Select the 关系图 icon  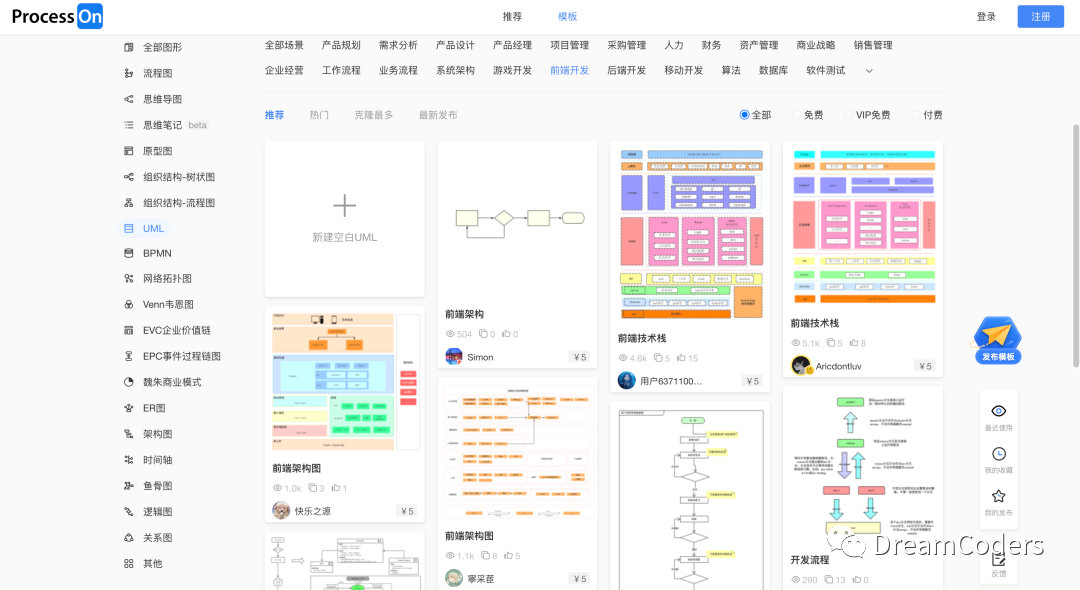point(129,538)
